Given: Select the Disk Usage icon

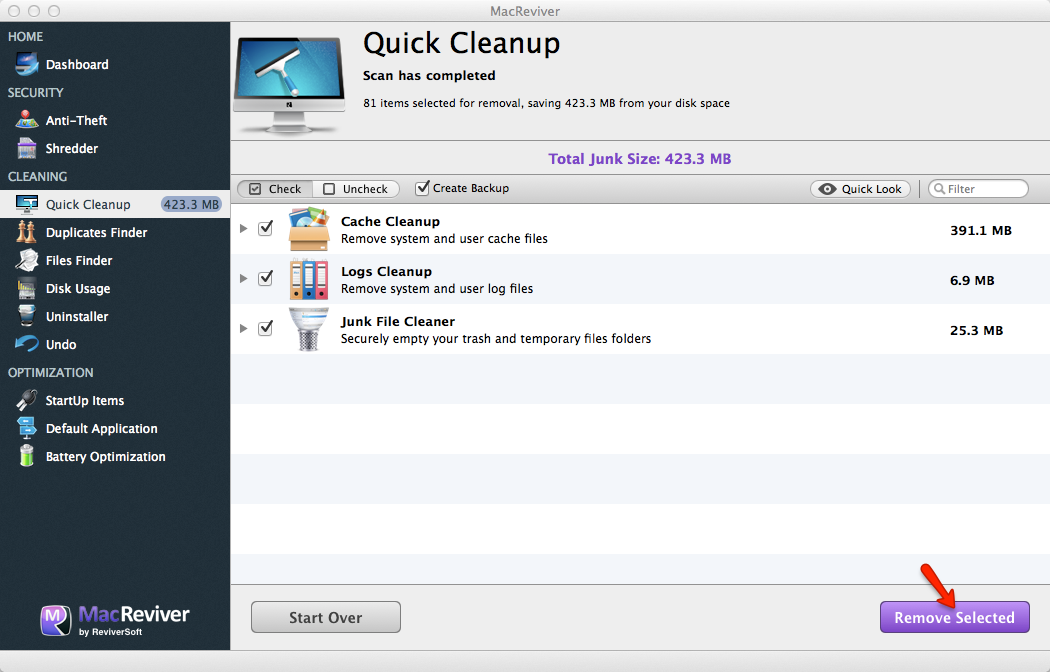Looking at the screenshot, I should (x=27, y=289).
